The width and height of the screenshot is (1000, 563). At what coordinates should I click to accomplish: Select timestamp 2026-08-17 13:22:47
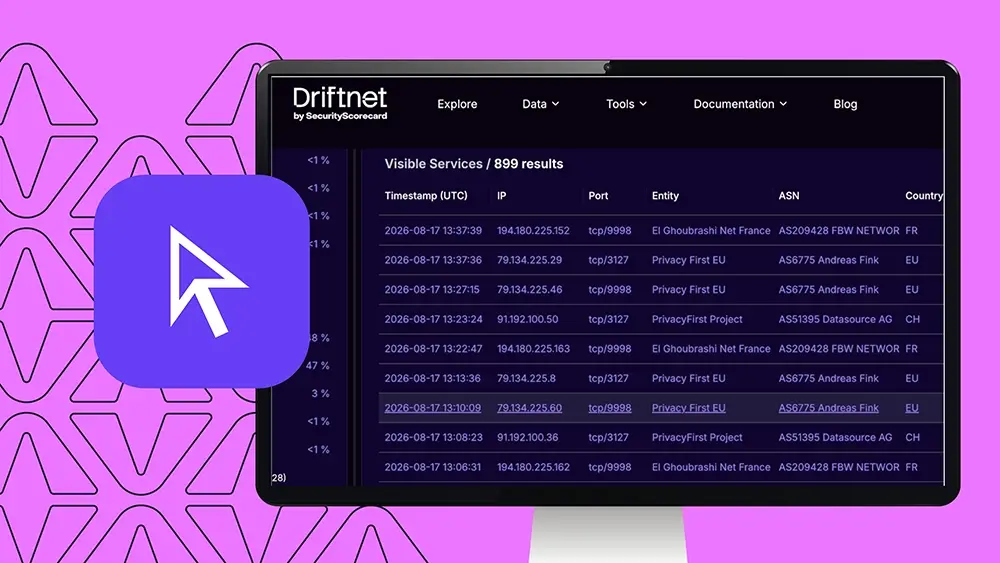(433, 349)
